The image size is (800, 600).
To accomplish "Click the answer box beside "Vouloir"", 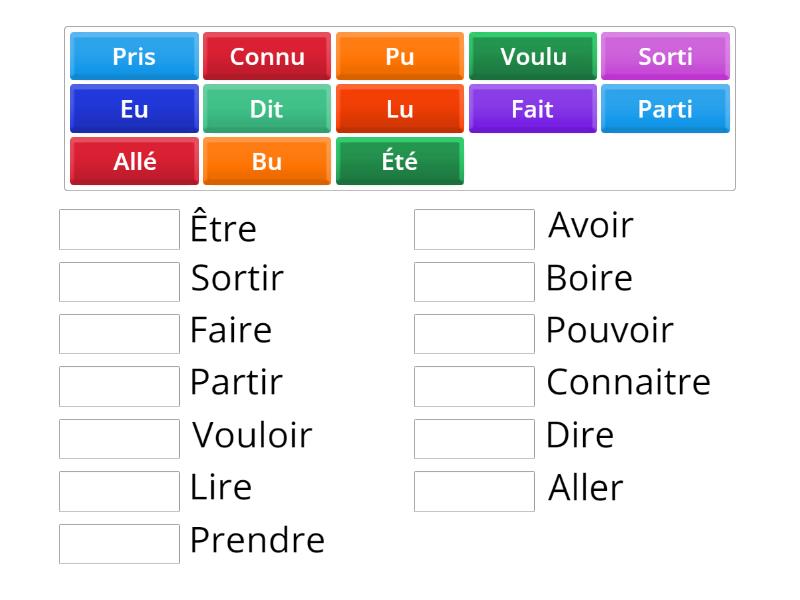I will click(x=118, y=438).
